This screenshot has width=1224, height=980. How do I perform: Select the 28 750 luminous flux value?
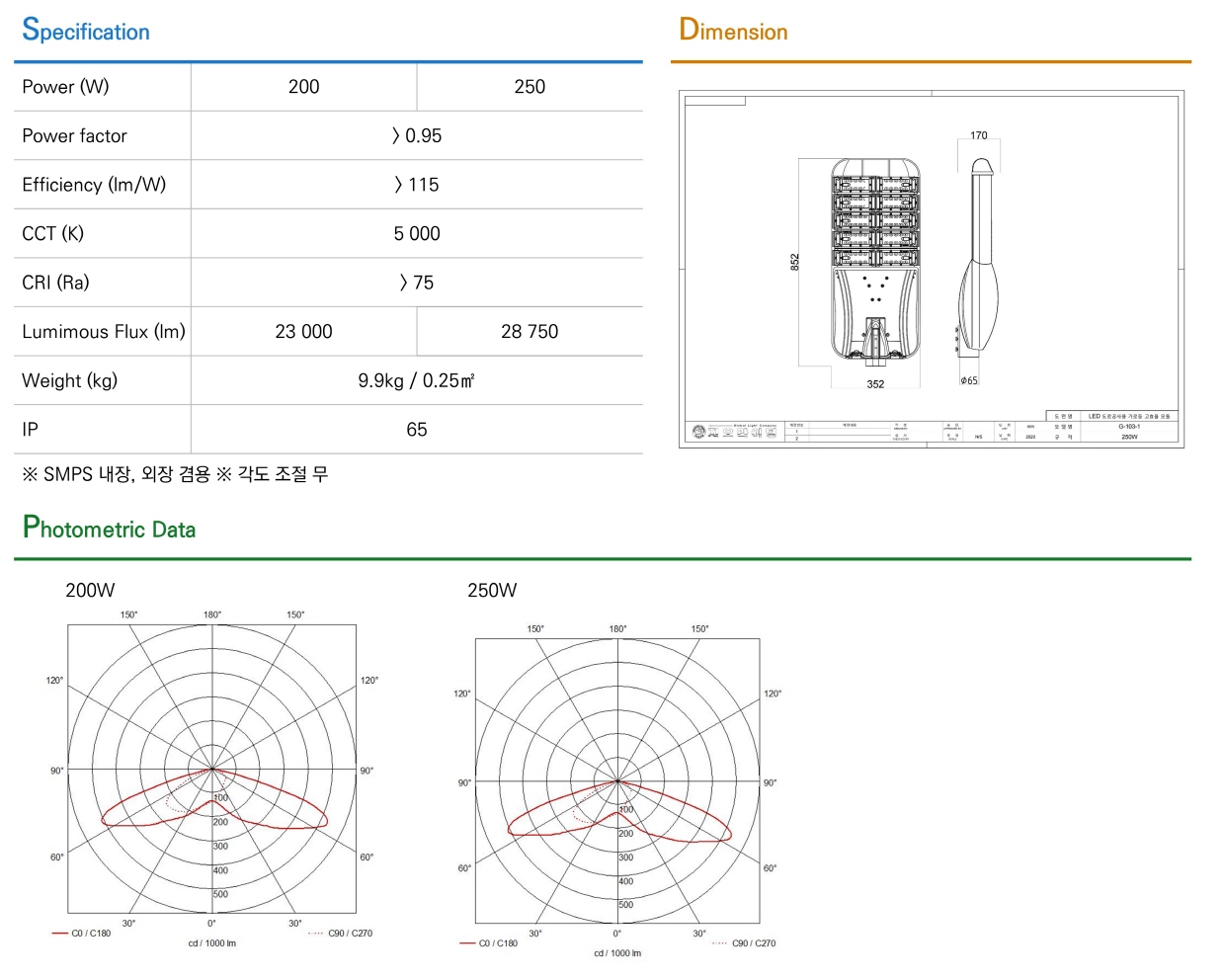point(530,332)
